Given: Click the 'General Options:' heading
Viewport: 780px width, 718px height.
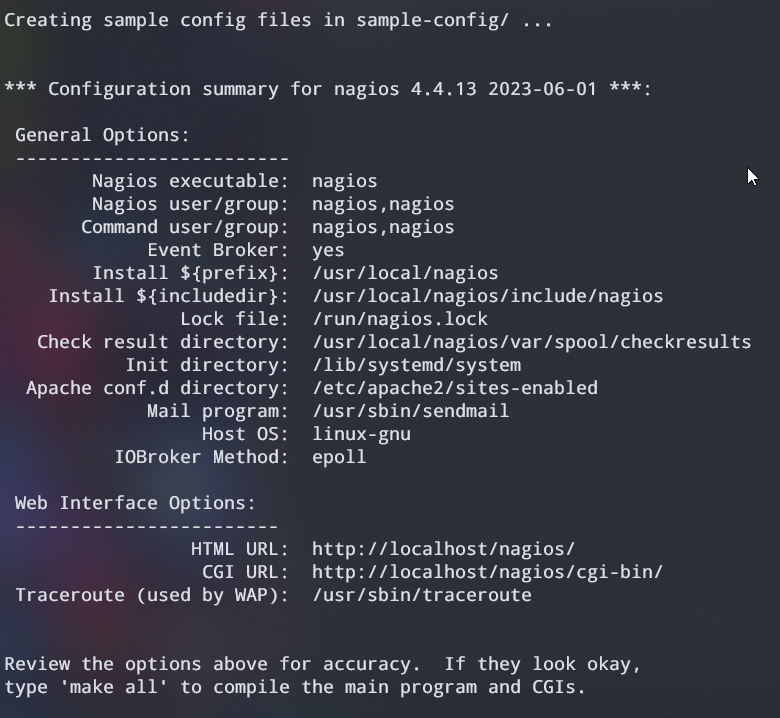Looking at the screenshot, I should (102, 135).
